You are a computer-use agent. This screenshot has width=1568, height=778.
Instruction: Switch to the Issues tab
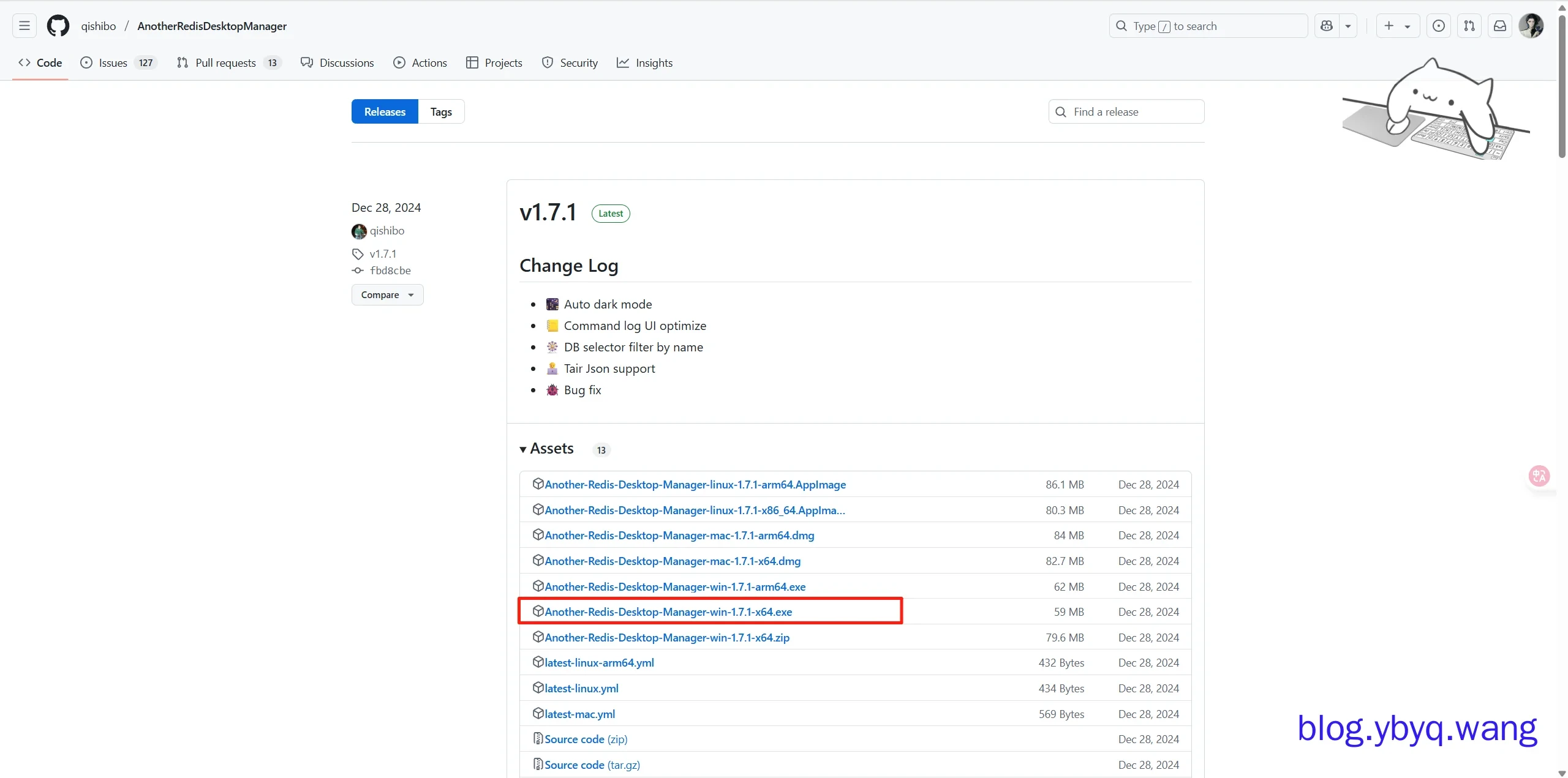(119, 62)
